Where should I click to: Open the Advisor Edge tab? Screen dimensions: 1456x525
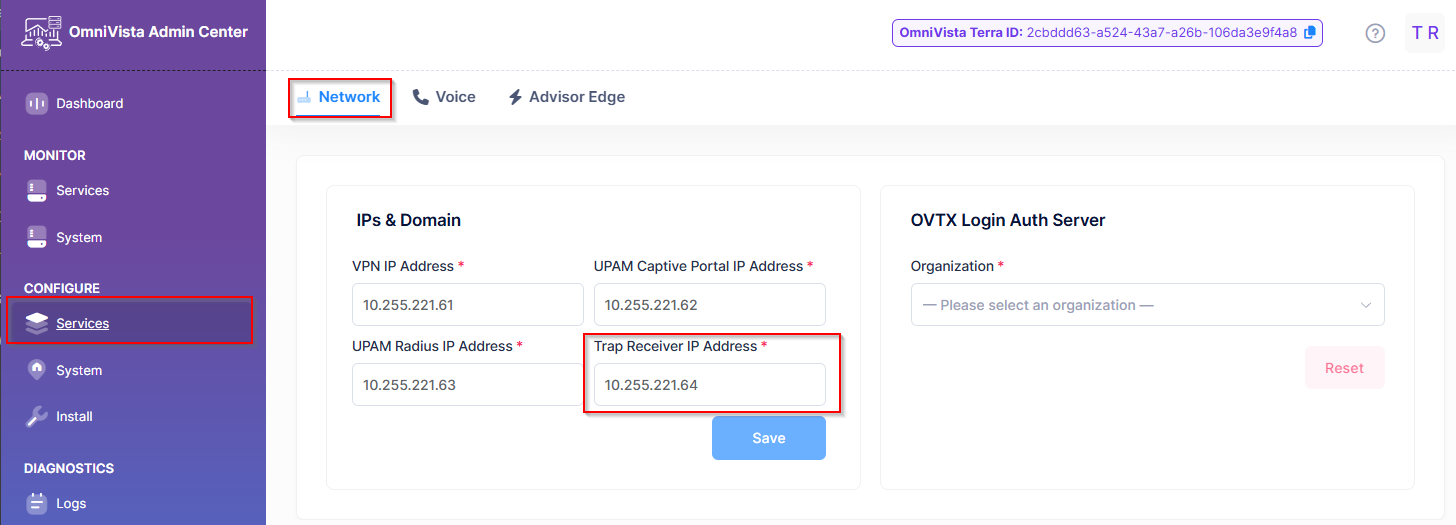(x=567, y=97)
